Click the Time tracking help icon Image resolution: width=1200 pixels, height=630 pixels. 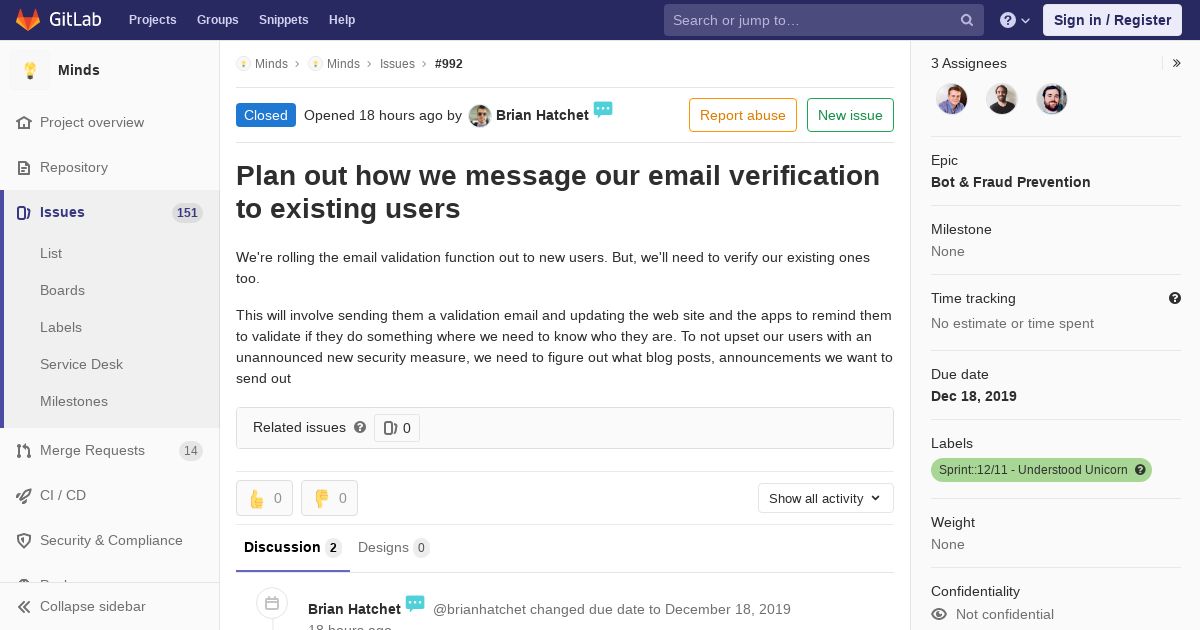1175,298
